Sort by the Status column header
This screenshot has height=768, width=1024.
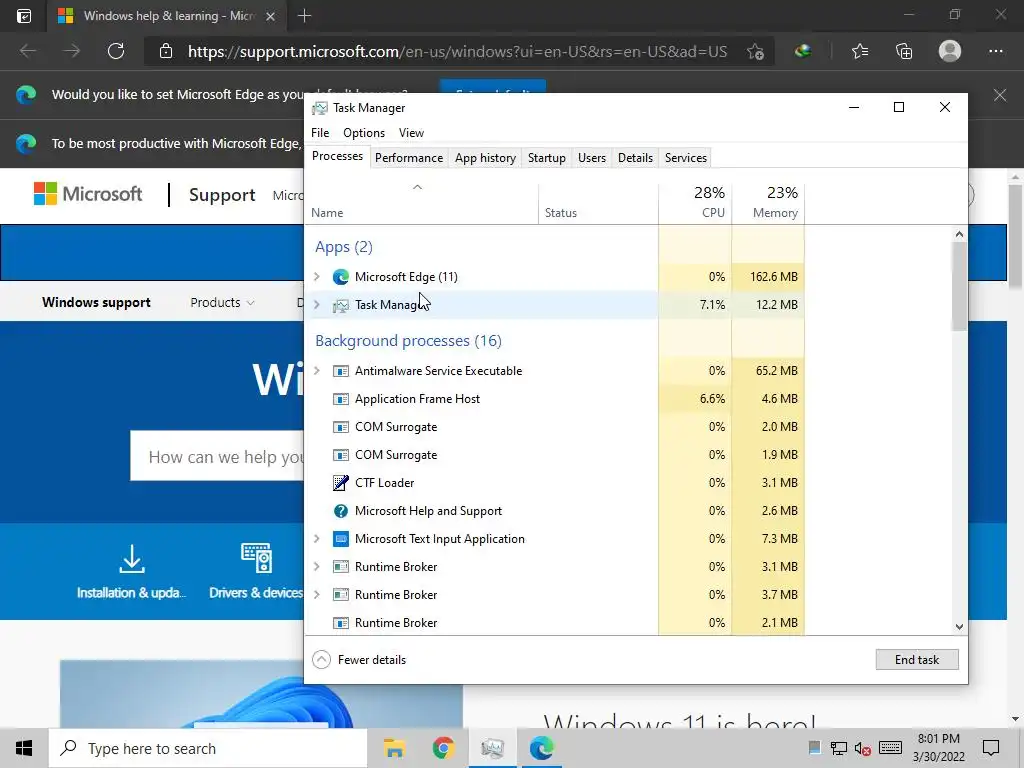598,202
